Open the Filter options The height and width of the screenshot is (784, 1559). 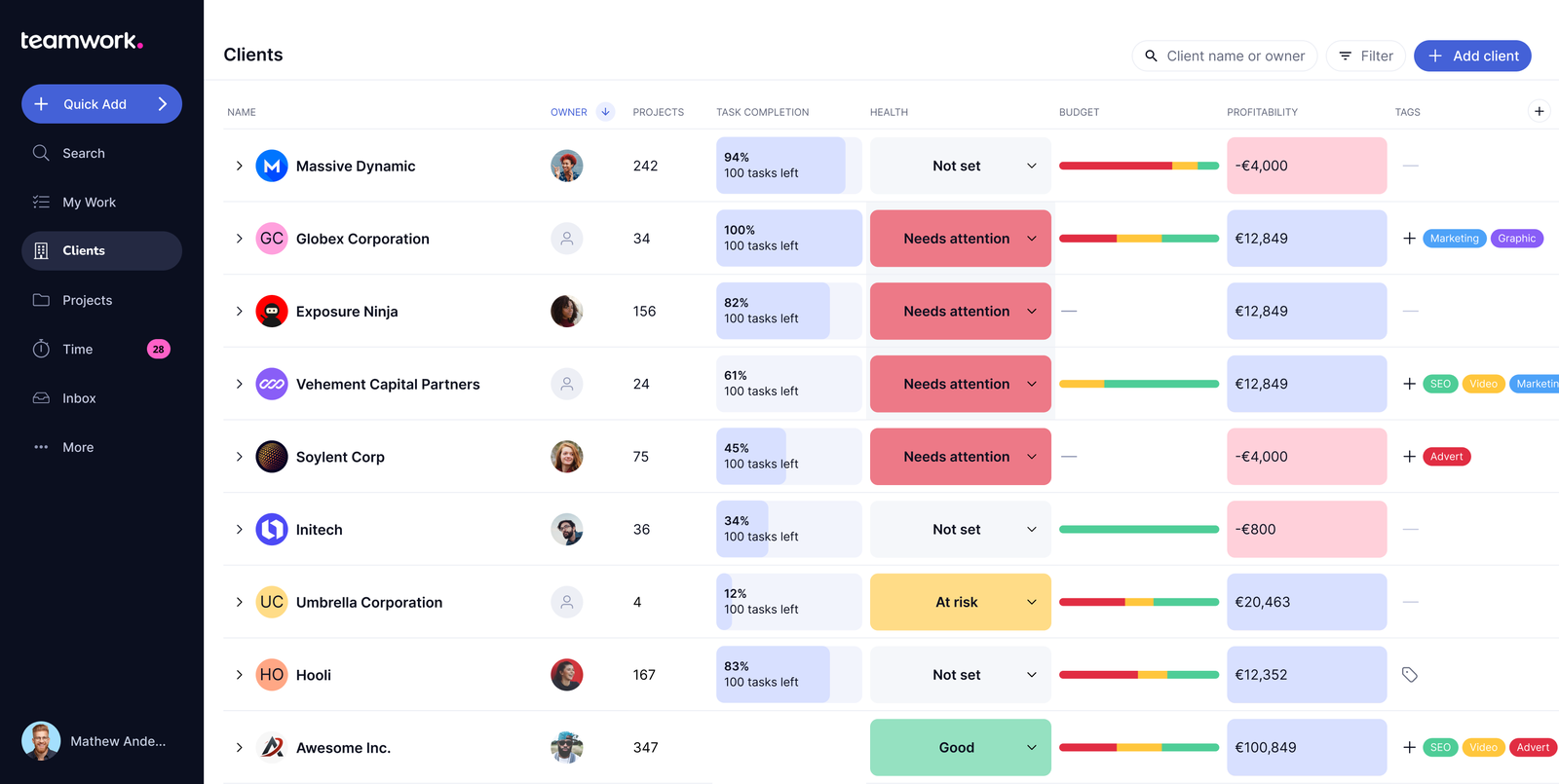click(1366, 56)
